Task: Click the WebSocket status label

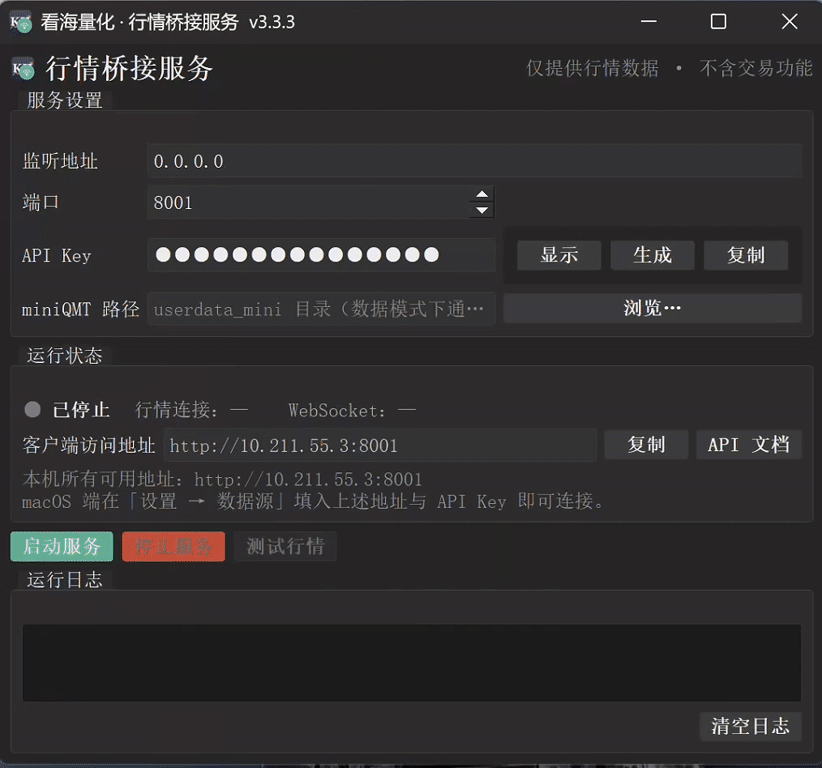Action: (352, 410)
